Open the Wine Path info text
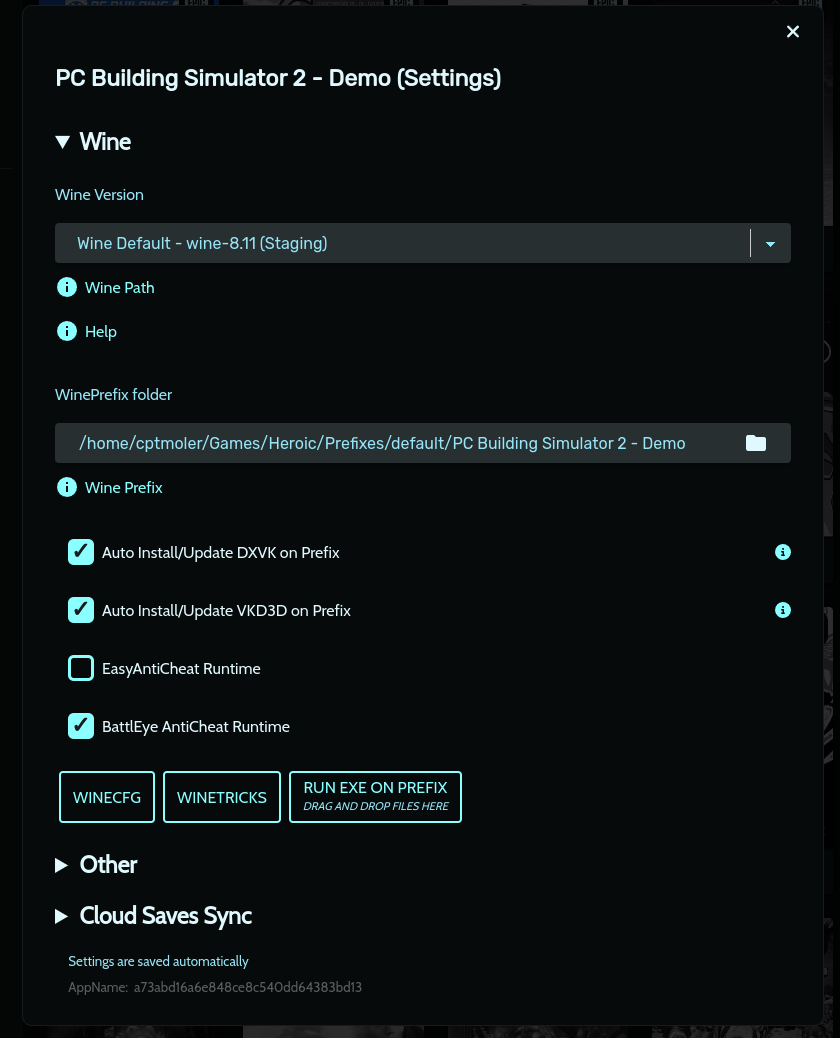 [120, 287]
